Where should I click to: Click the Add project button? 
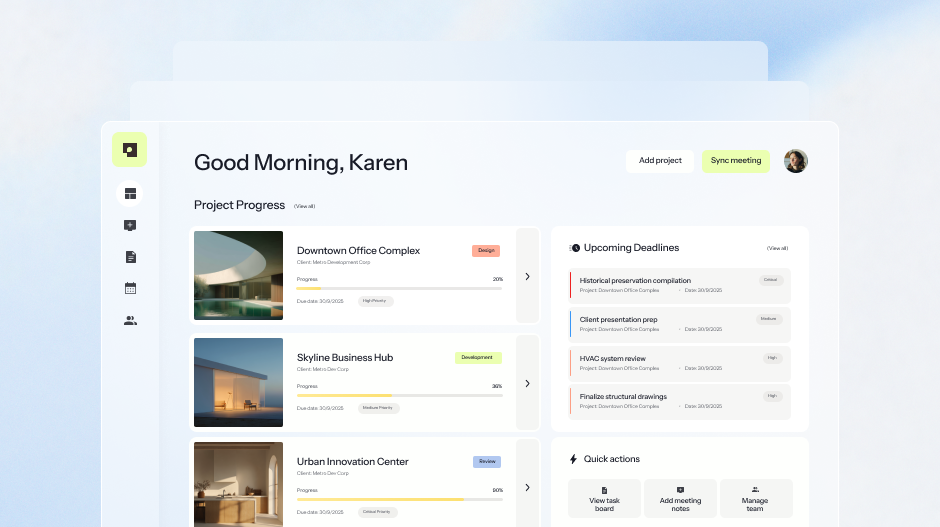point(660,161)
